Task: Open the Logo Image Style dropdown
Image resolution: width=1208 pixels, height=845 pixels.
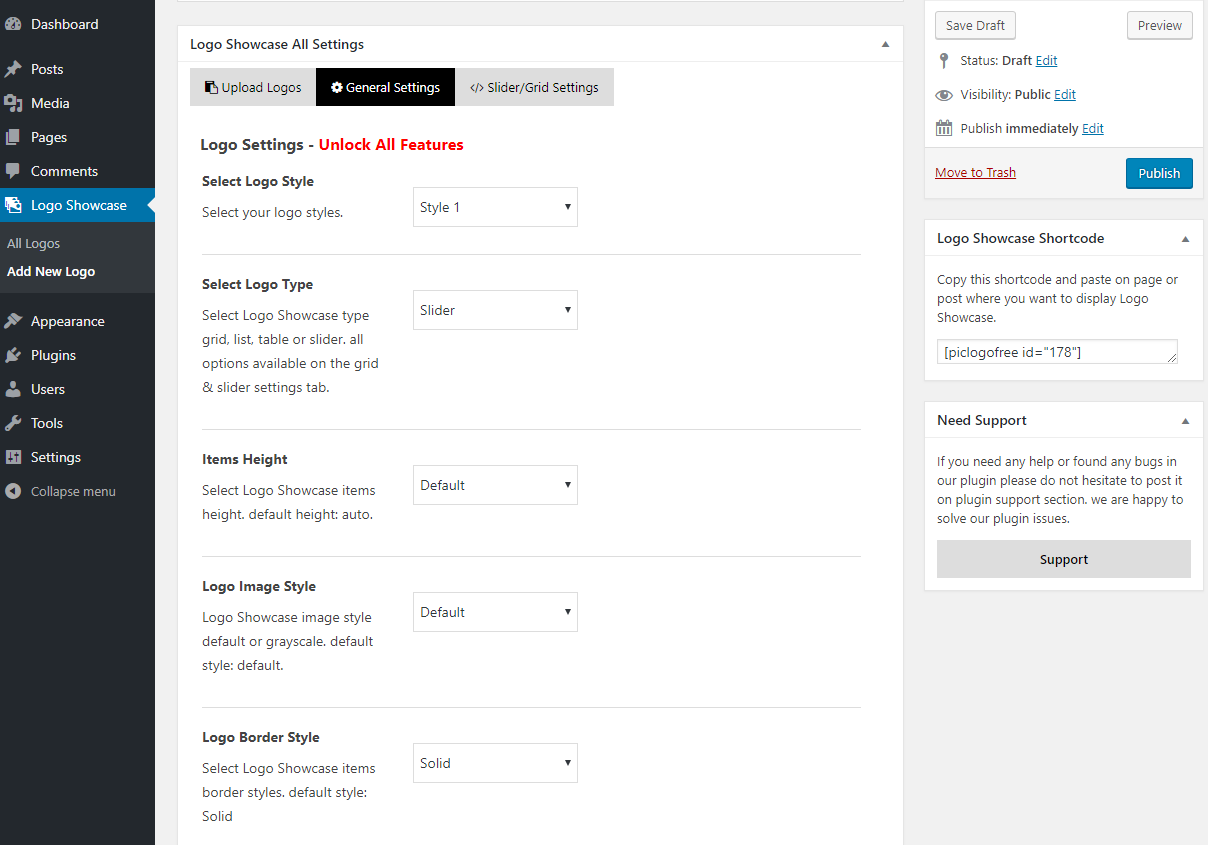Action: 495,612
